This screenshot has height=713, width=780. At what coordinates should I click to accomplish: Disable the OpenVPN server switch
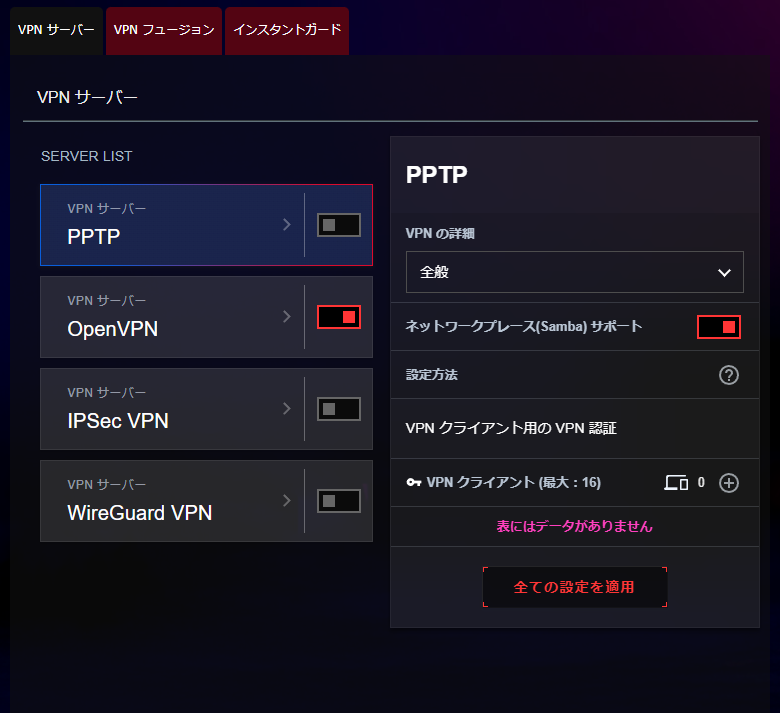339,317
